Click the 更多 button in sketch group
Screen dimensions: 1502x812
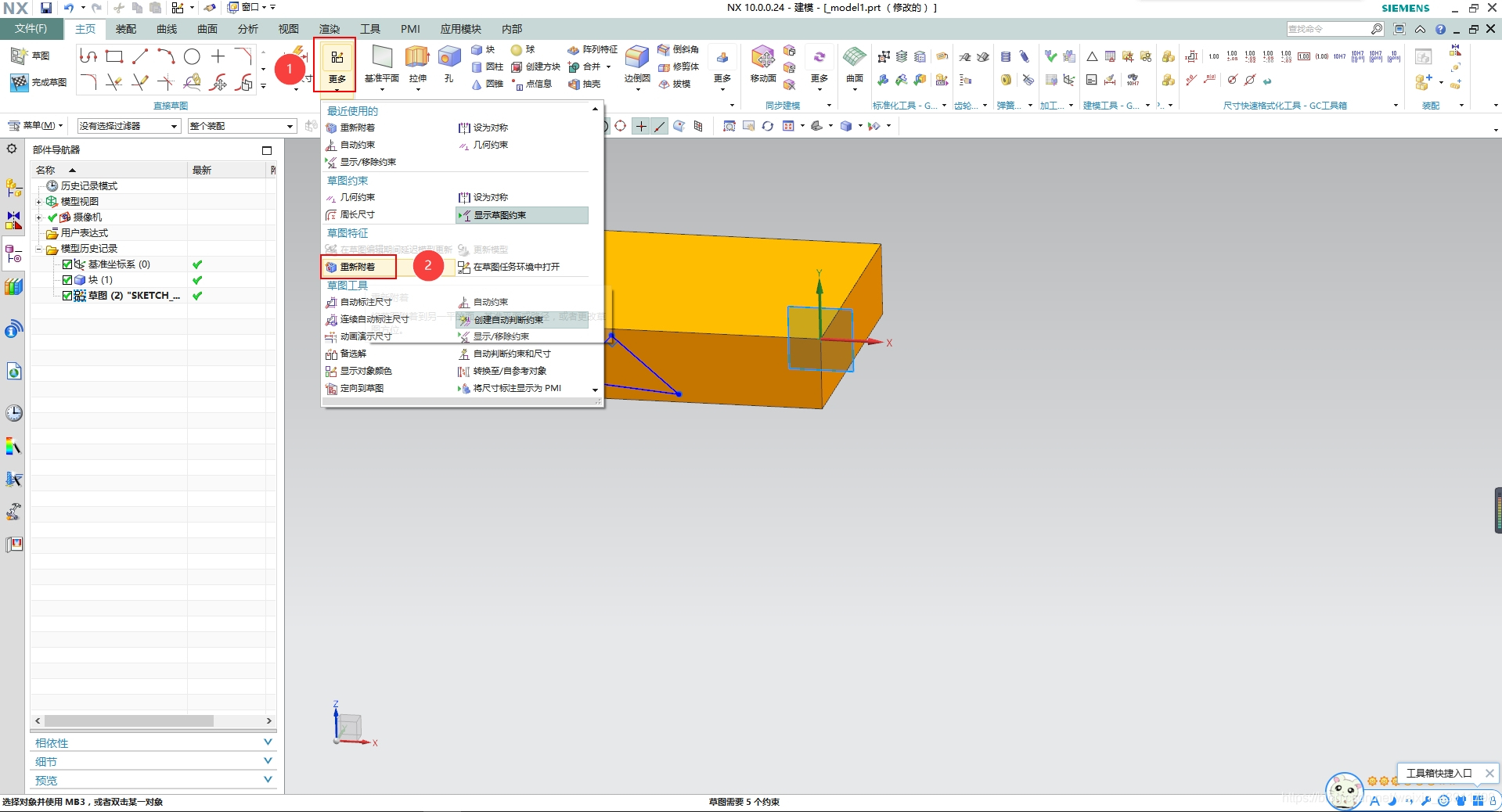tap(337, 65)
